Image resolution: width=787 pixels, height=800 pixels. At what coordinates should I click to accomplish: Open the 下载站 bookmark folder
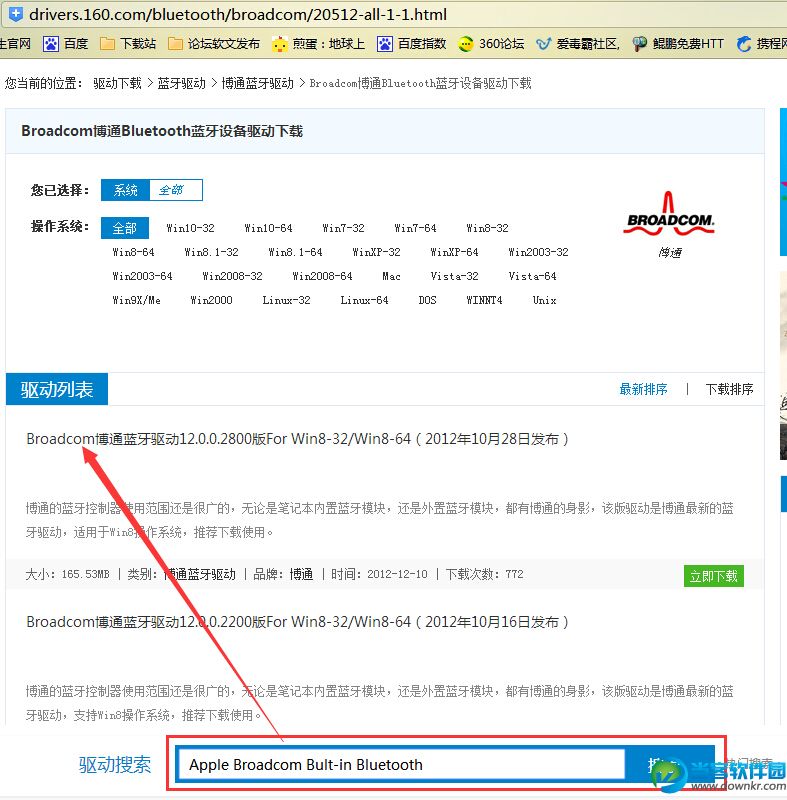point(128,44)
